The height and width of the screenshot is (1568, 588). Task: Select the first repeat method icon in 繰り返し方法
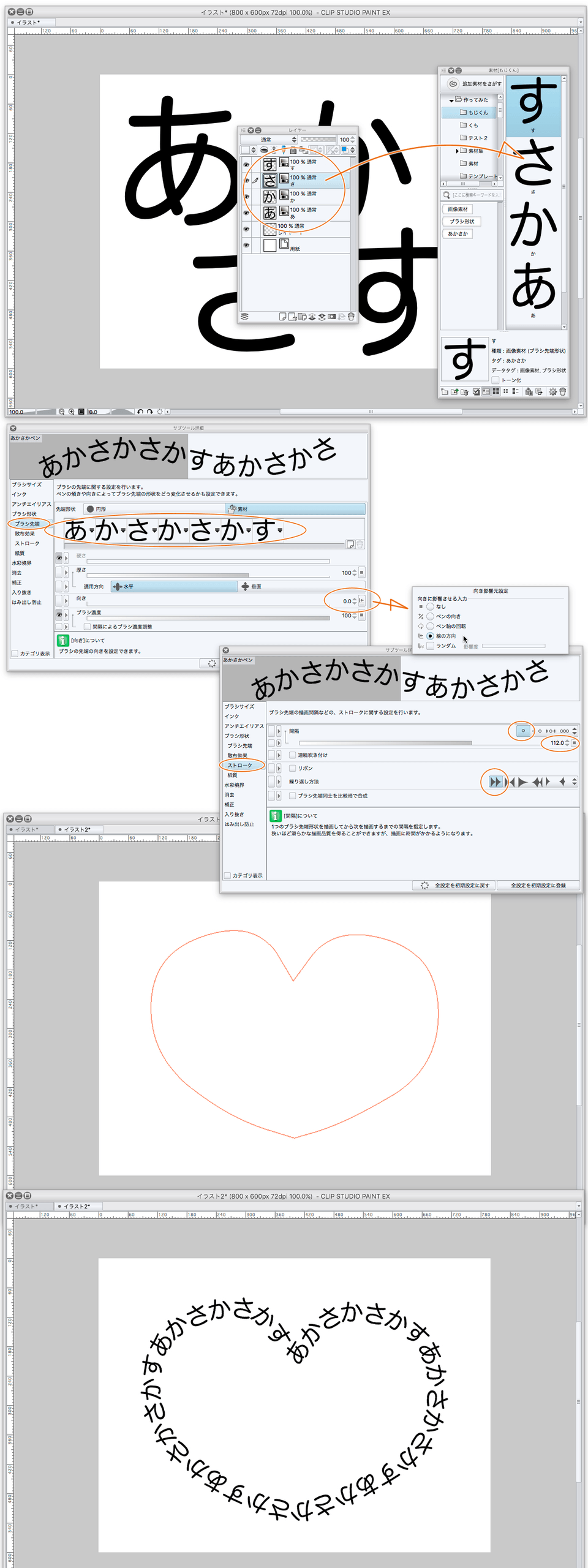496,782
